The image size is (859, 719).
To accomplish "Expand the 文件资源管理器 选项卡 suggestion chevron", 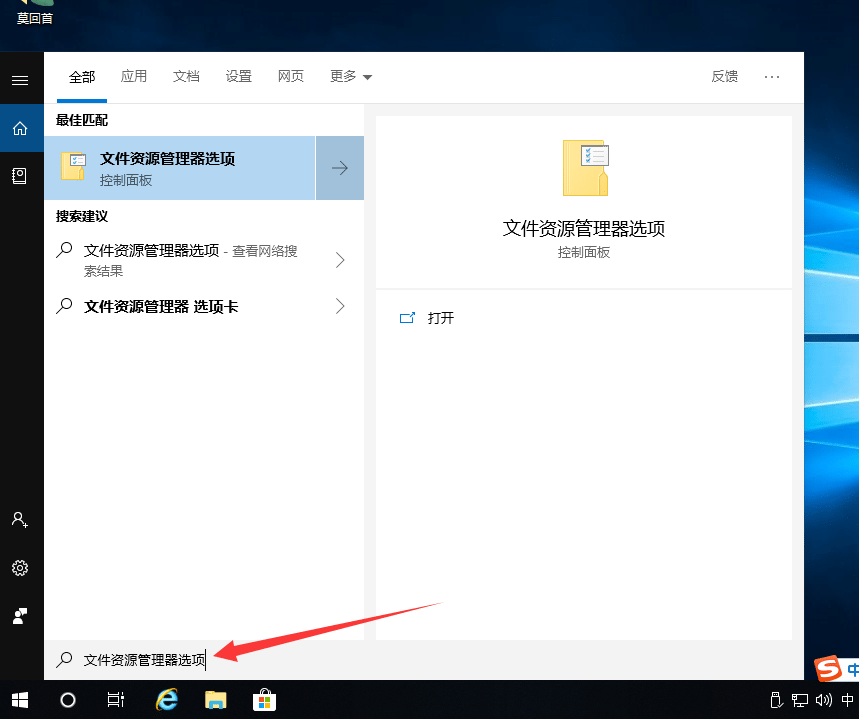I will point(340,306).
